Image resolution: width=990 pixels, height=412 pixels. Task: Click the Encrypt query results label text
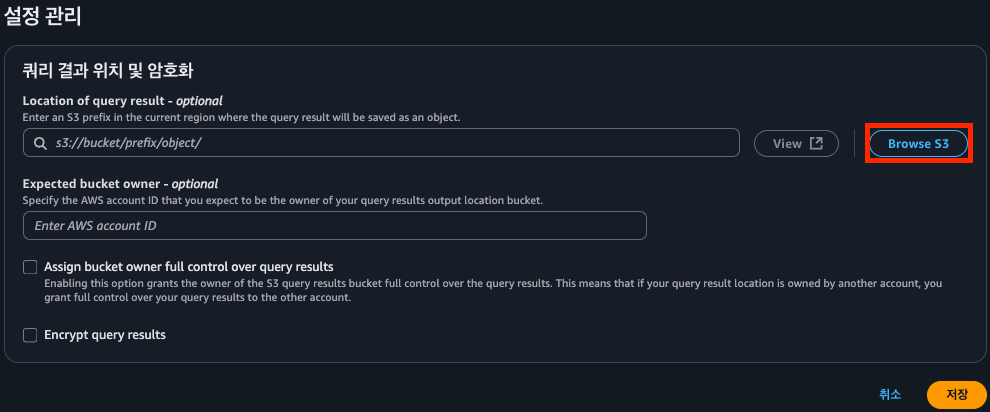coord(105,335)
